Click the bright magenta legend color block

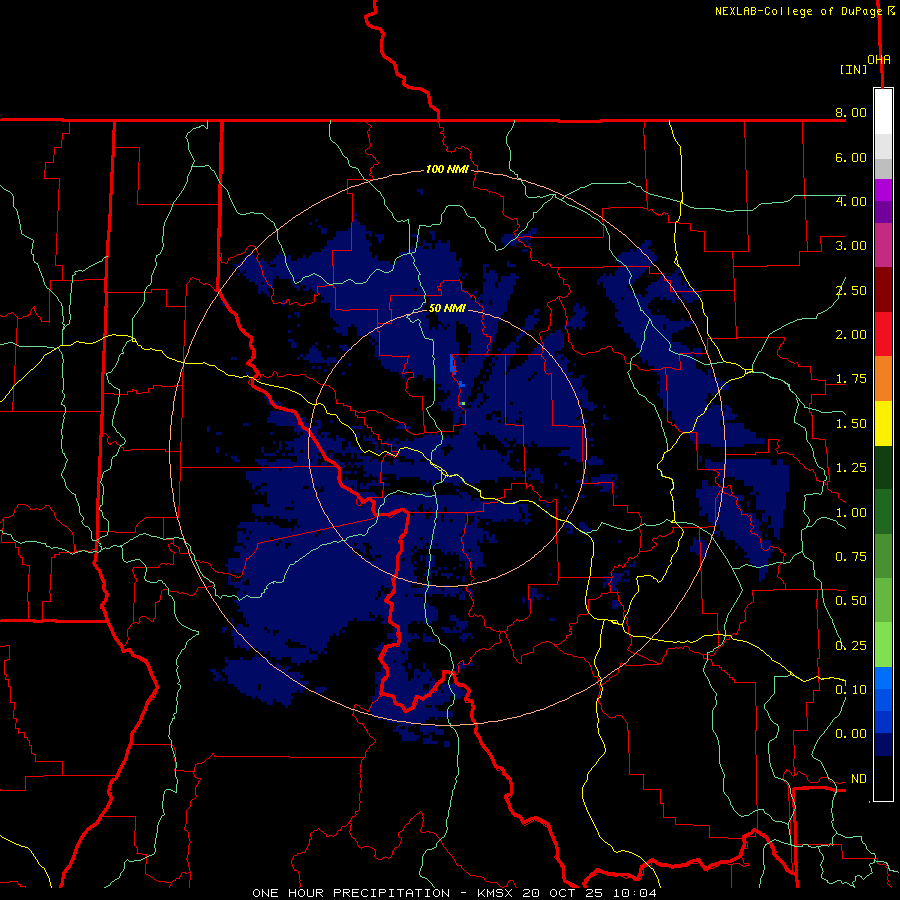point(883,190)
